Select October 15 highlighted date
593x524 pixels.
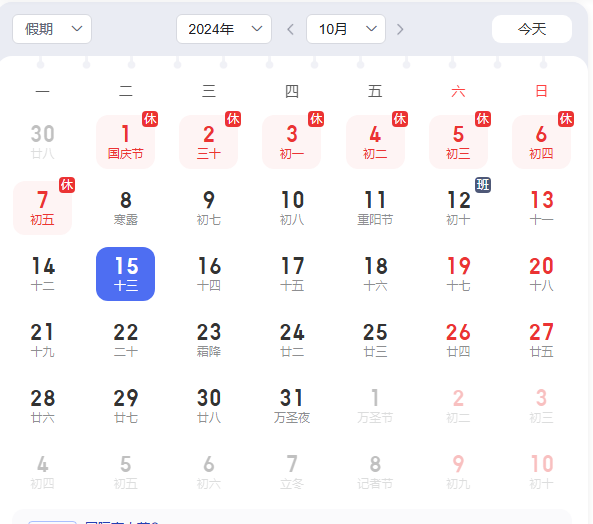[x=126, y=274]
